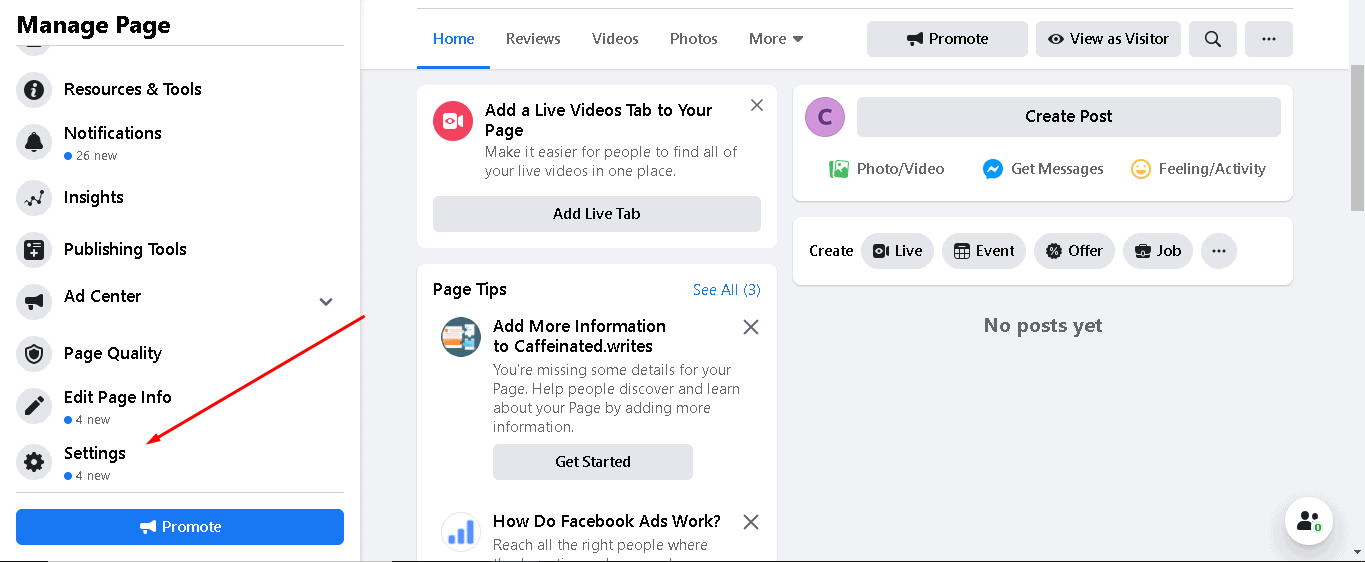
Task: Click the Page Quality shield icon
Action: point(34,354)
